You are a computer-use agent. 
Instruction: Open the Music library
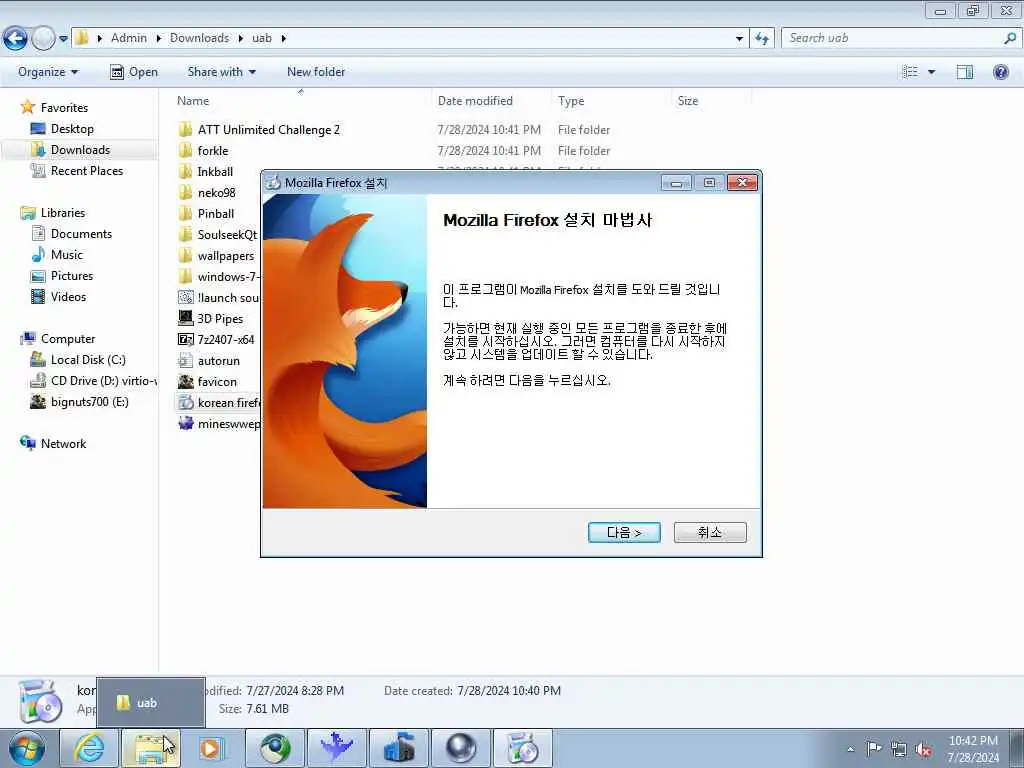tap(67, 255)
